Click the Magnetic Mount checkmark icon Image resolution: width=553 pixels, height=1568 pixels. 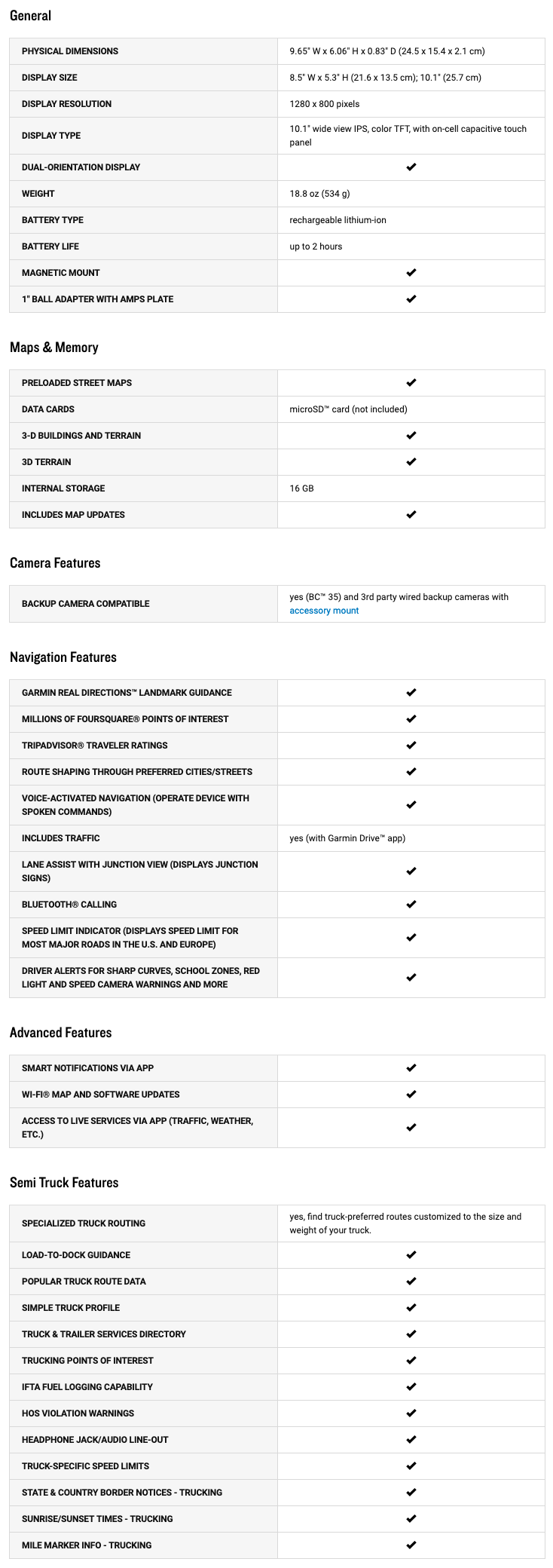coord(411,273)
